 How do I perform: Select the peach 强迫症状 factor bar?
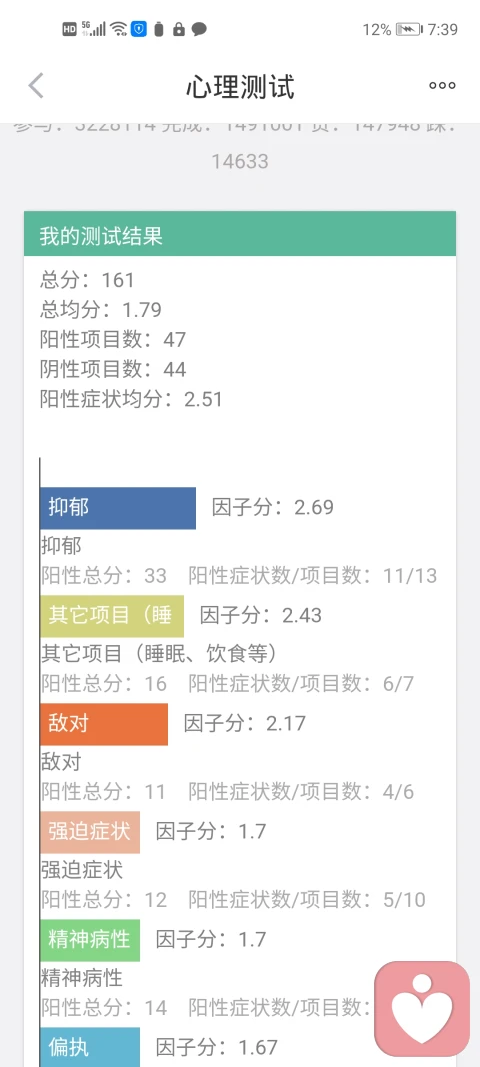coord(90,832)
